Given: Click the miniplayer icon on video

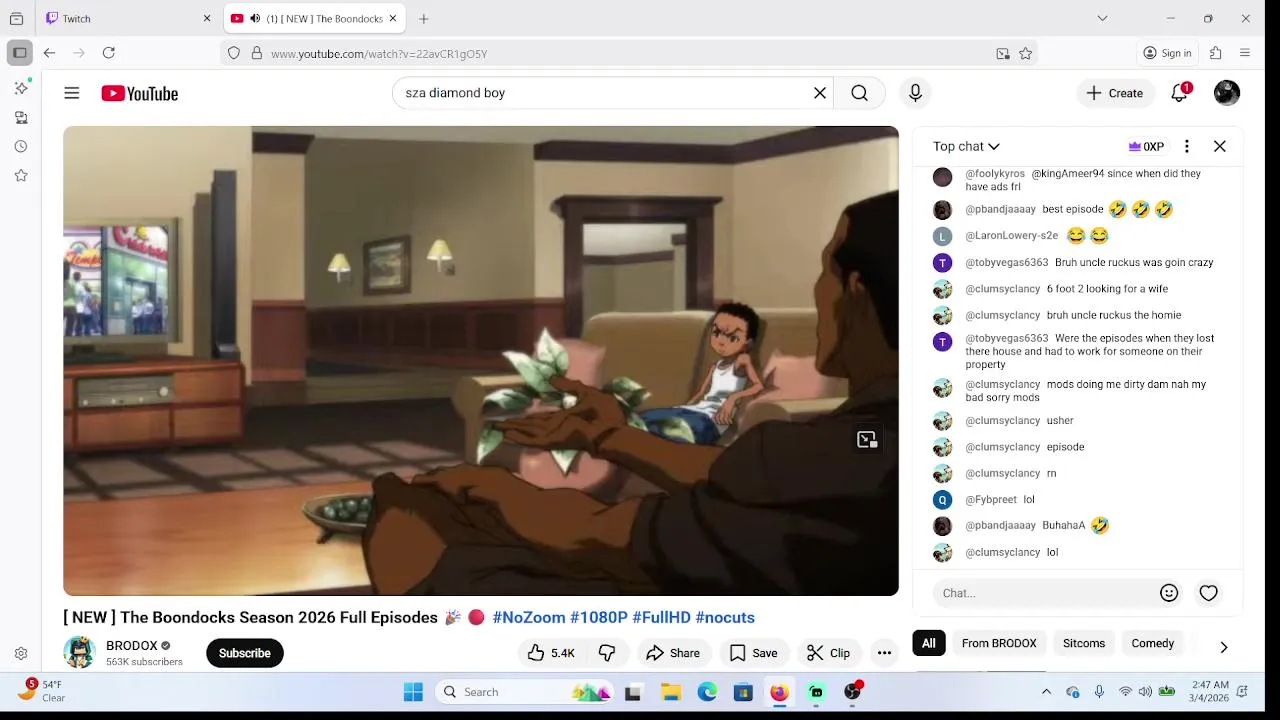Looking at the screenshot, I should (867, 440).
